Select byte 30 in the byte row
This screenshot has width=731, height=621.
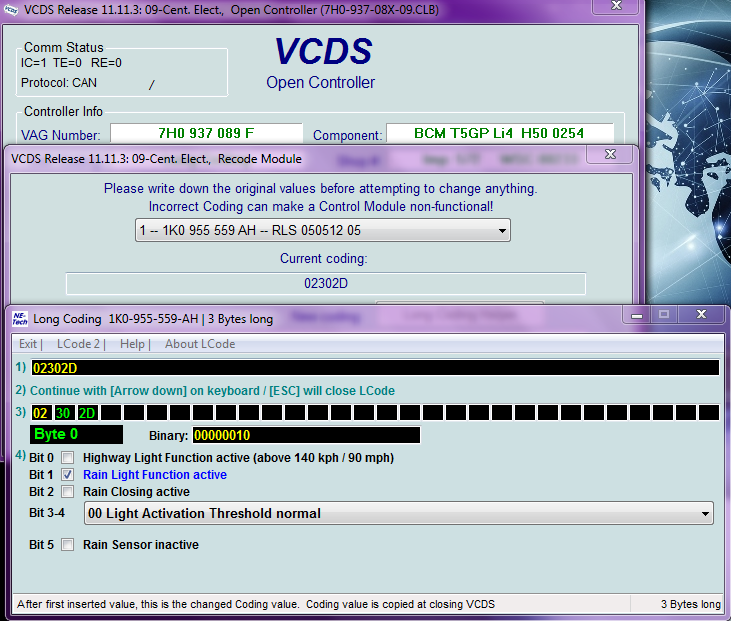pyautogui.click(x=63, y=413)
